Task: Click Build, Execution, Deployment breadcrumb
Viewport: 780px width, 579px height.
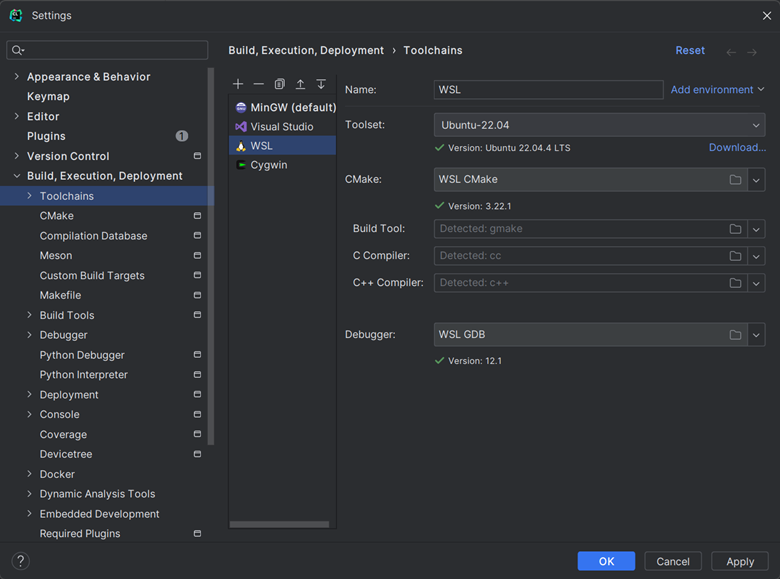Action: point(306,51)
